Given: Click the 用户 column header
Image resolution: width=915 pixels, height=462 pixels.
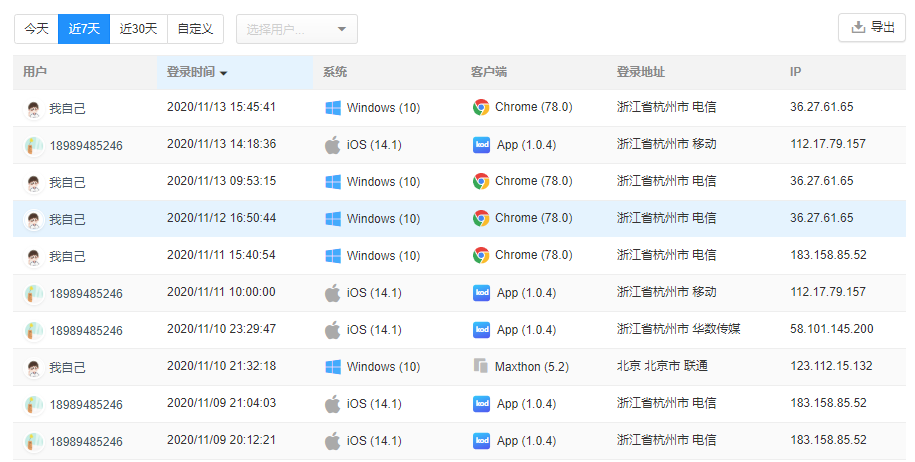Looking at the screenshot, I should point(35,72).
